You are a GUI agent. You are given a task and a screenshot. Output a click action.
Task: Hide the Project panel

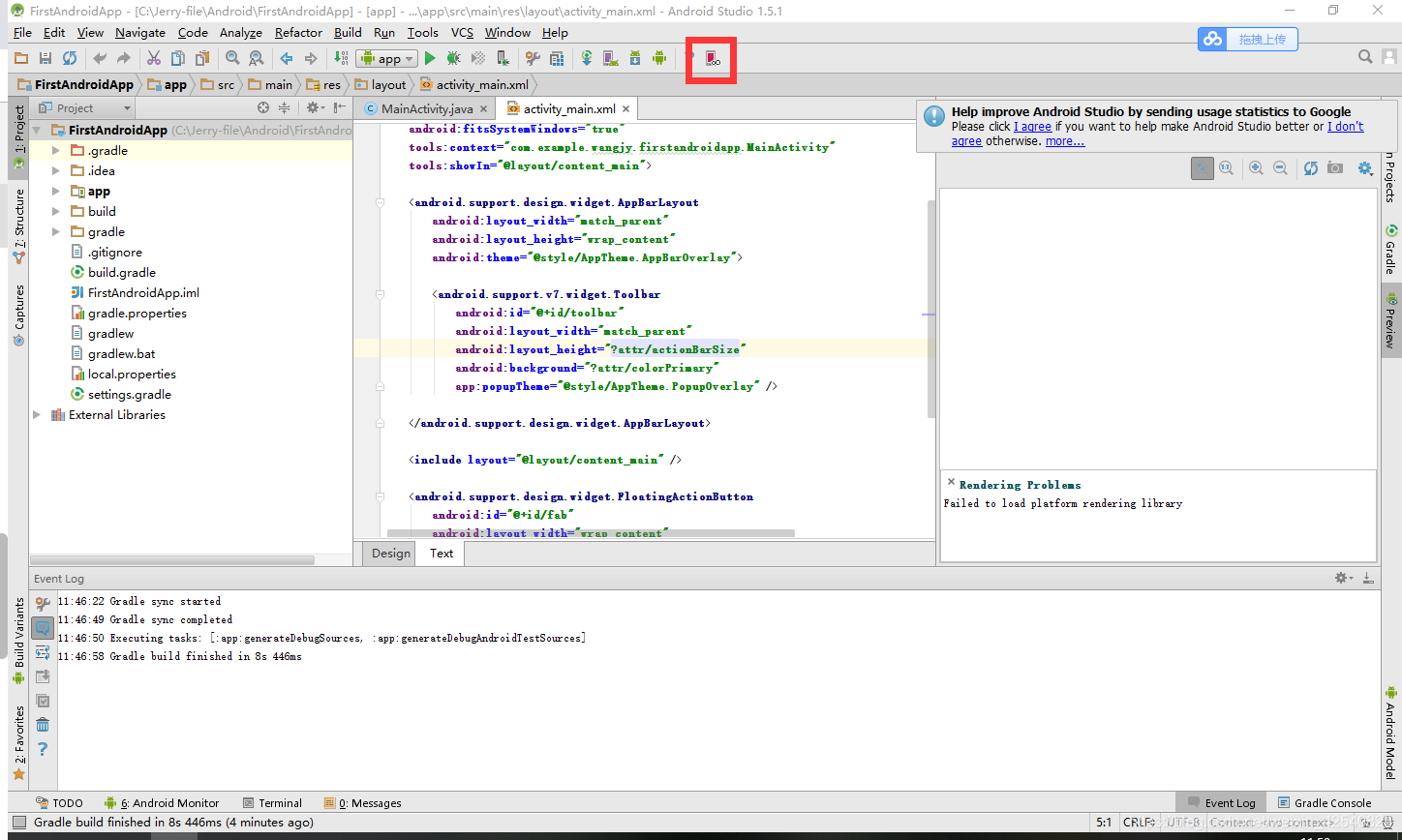coord(340,107)
